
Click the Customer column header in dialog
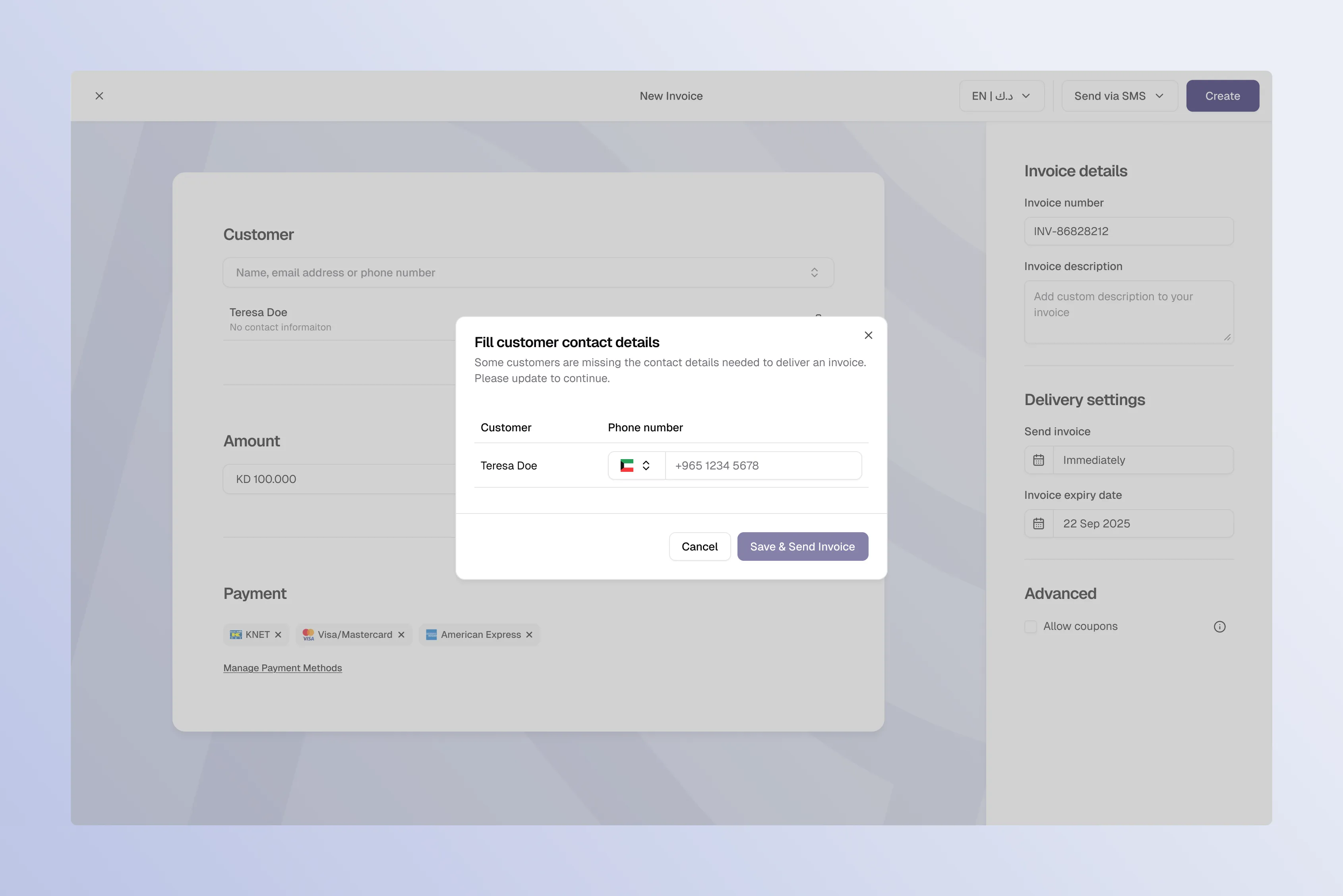pyautogui.click(x=506, y=427)
